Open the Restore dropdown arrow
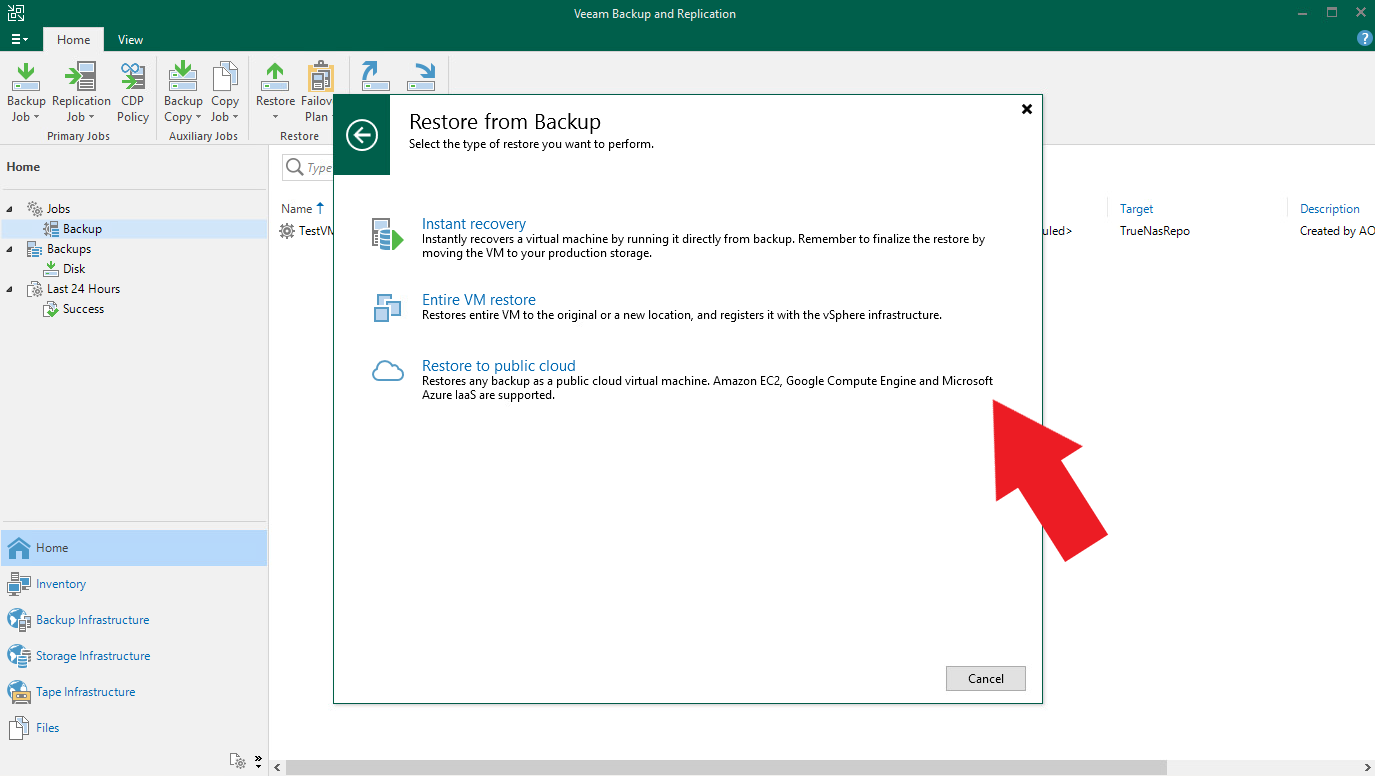 coord(275,117)
